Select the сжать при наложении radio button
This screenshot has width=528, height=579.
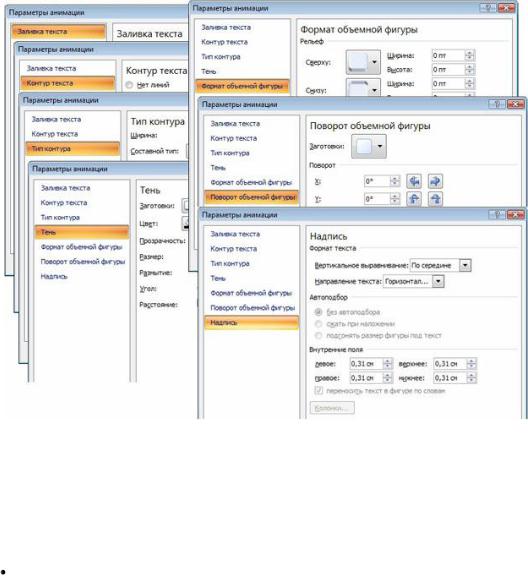click(x=318, y=324)
